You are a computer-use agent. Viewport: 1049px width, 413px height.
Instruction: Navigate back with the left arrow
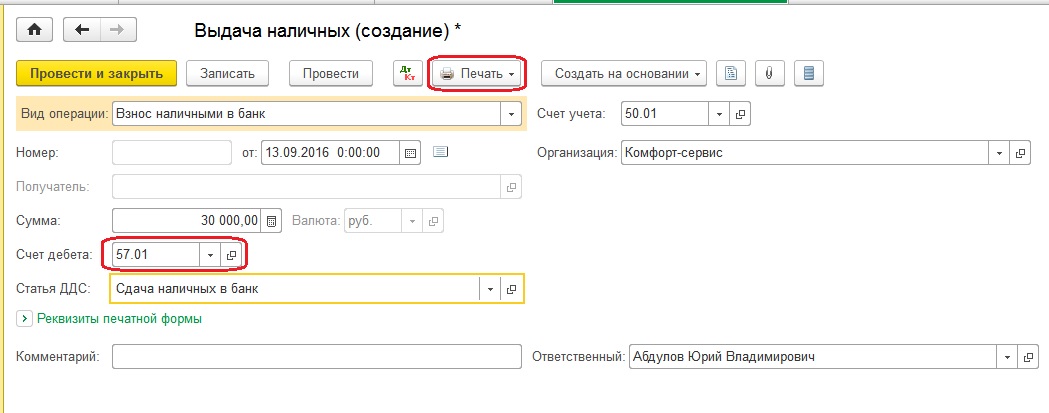click(82, 30)
